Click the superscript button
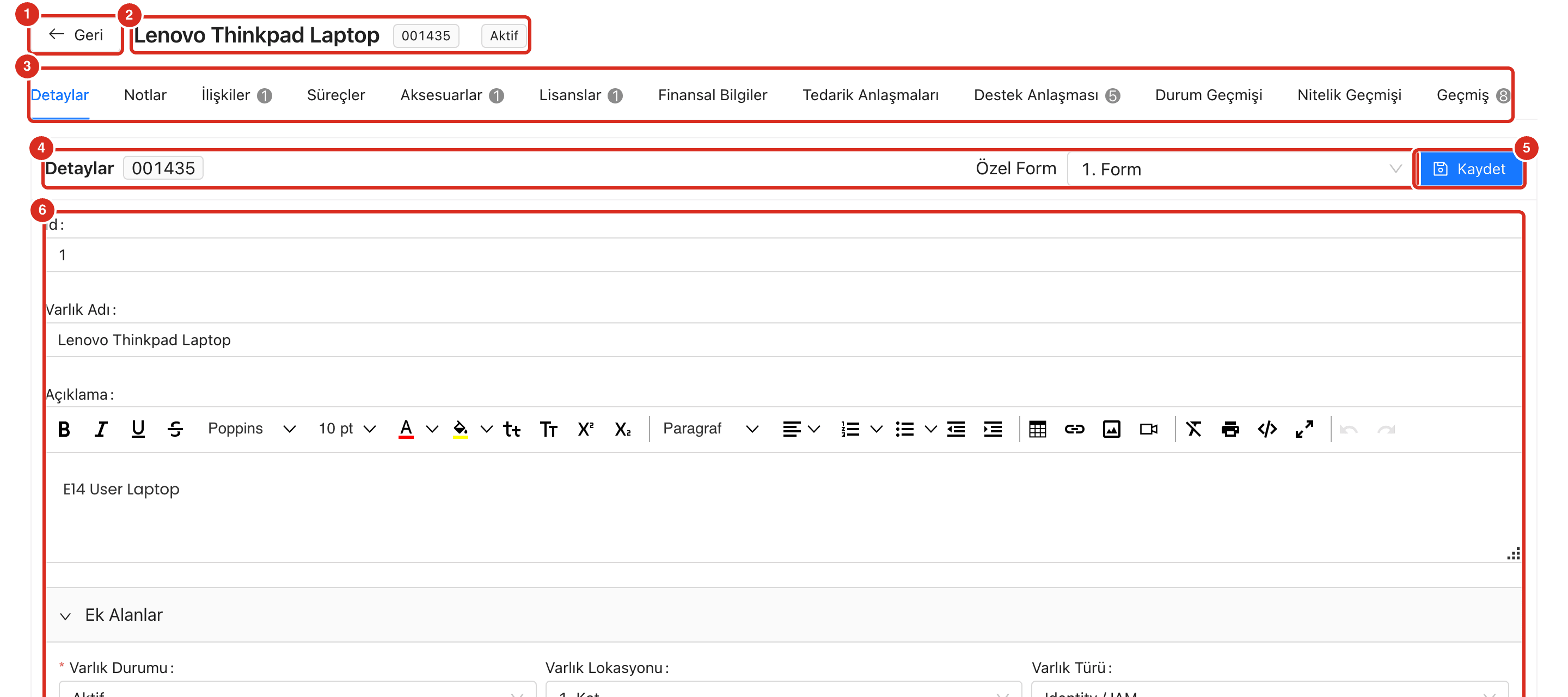The width and height of the screenshot is (1568, 697). click(x=586, y=429)
